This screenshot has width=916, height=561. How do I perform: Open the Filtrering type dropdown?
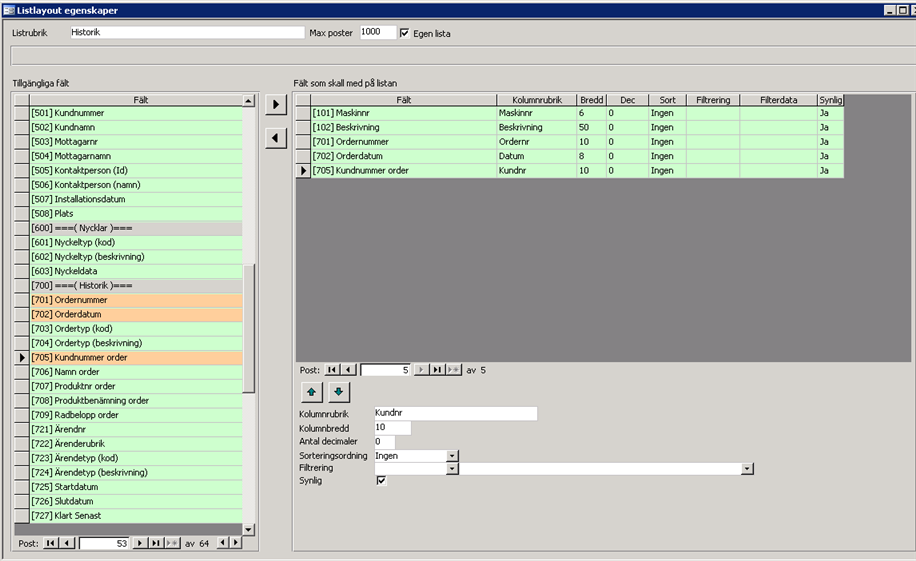click(x=452, y=468)
